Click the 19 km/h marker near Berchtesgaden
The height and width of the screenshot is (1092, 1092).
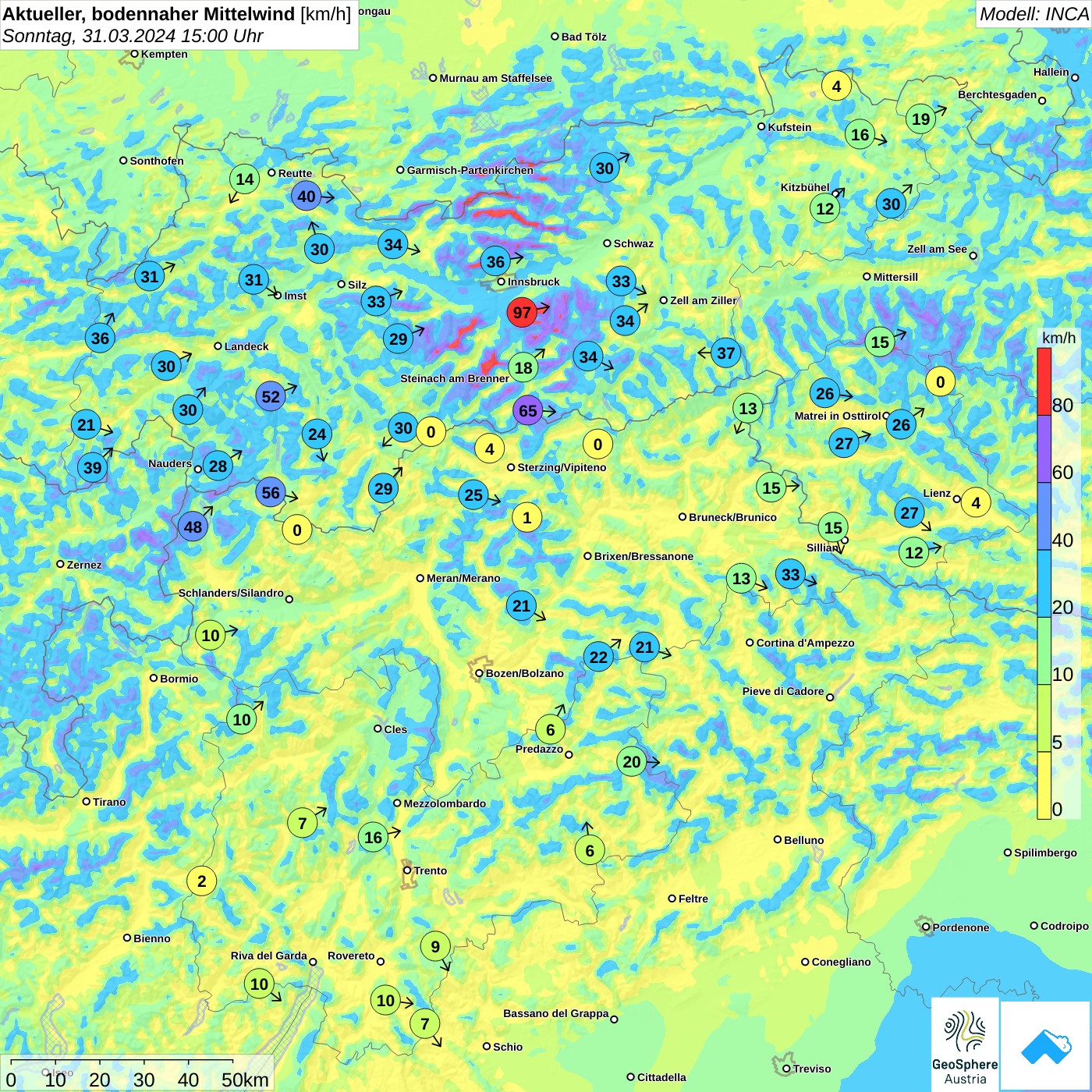[x=921, y=119]
